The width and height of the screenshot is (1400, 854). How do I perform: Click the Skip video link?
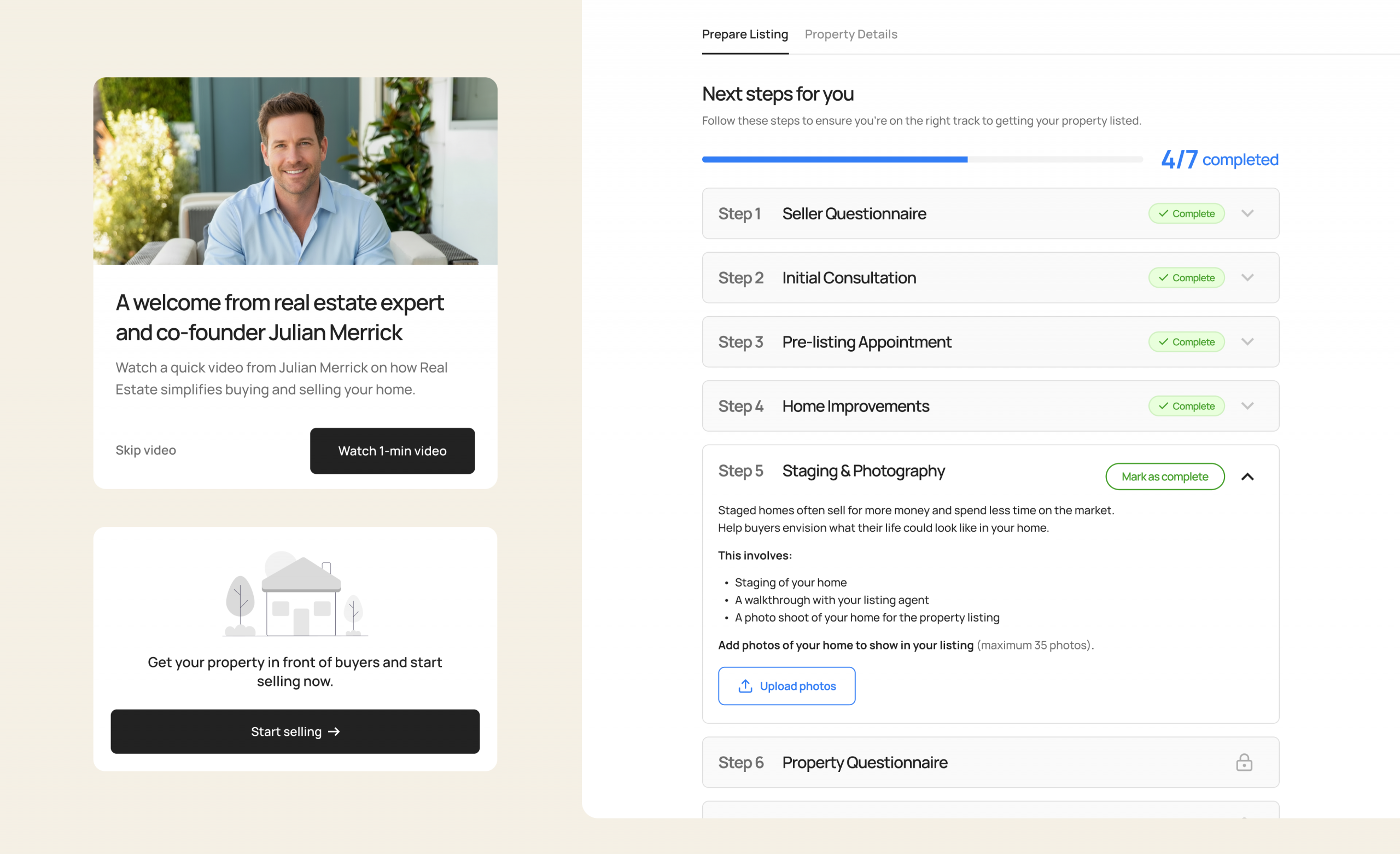[x=145, y=450]
